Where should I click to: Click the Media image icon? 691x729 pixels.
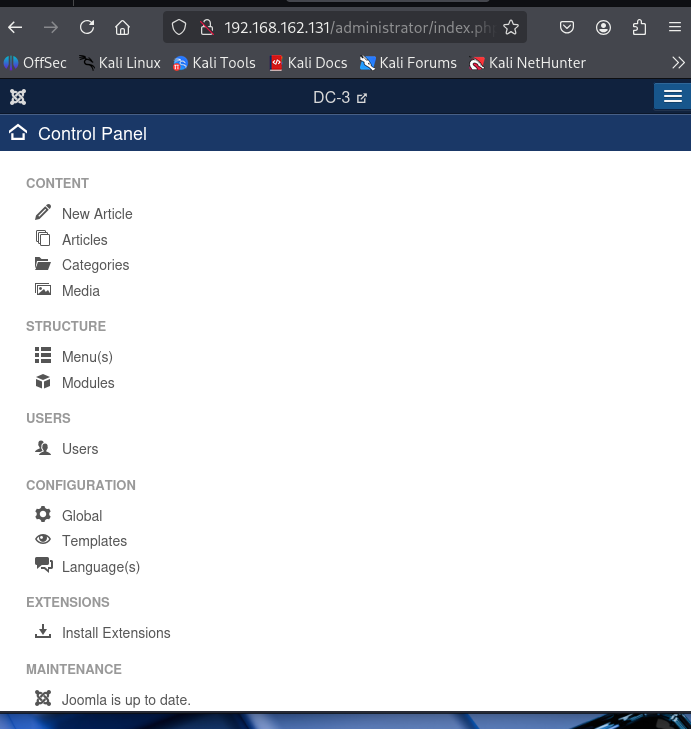click(43, 289)
